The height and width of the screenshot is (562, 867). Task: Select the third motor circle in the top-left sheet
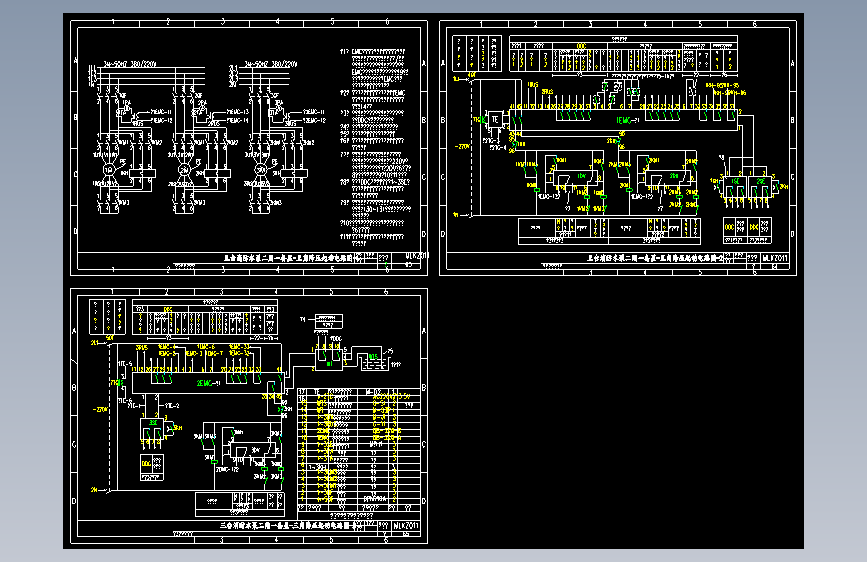coord(260,170)
